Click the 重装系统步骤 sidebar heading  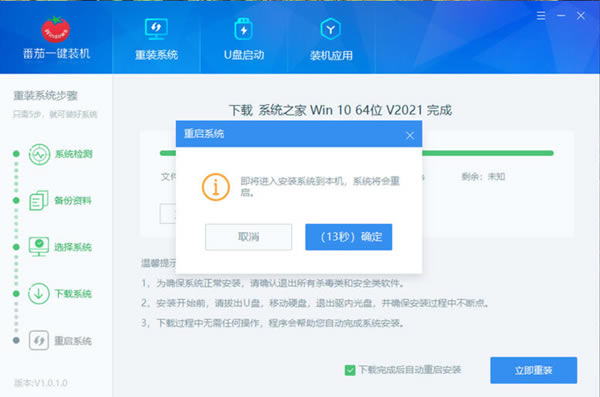pyautogui.click(x=46, y=95)
